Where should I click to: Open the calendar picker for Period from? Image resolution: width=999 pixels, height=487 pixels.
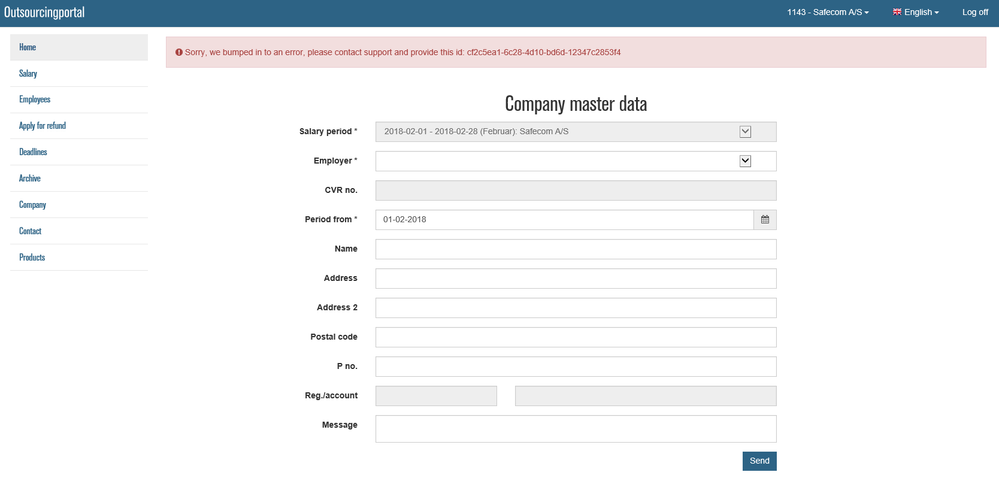[x=765, y=219]
